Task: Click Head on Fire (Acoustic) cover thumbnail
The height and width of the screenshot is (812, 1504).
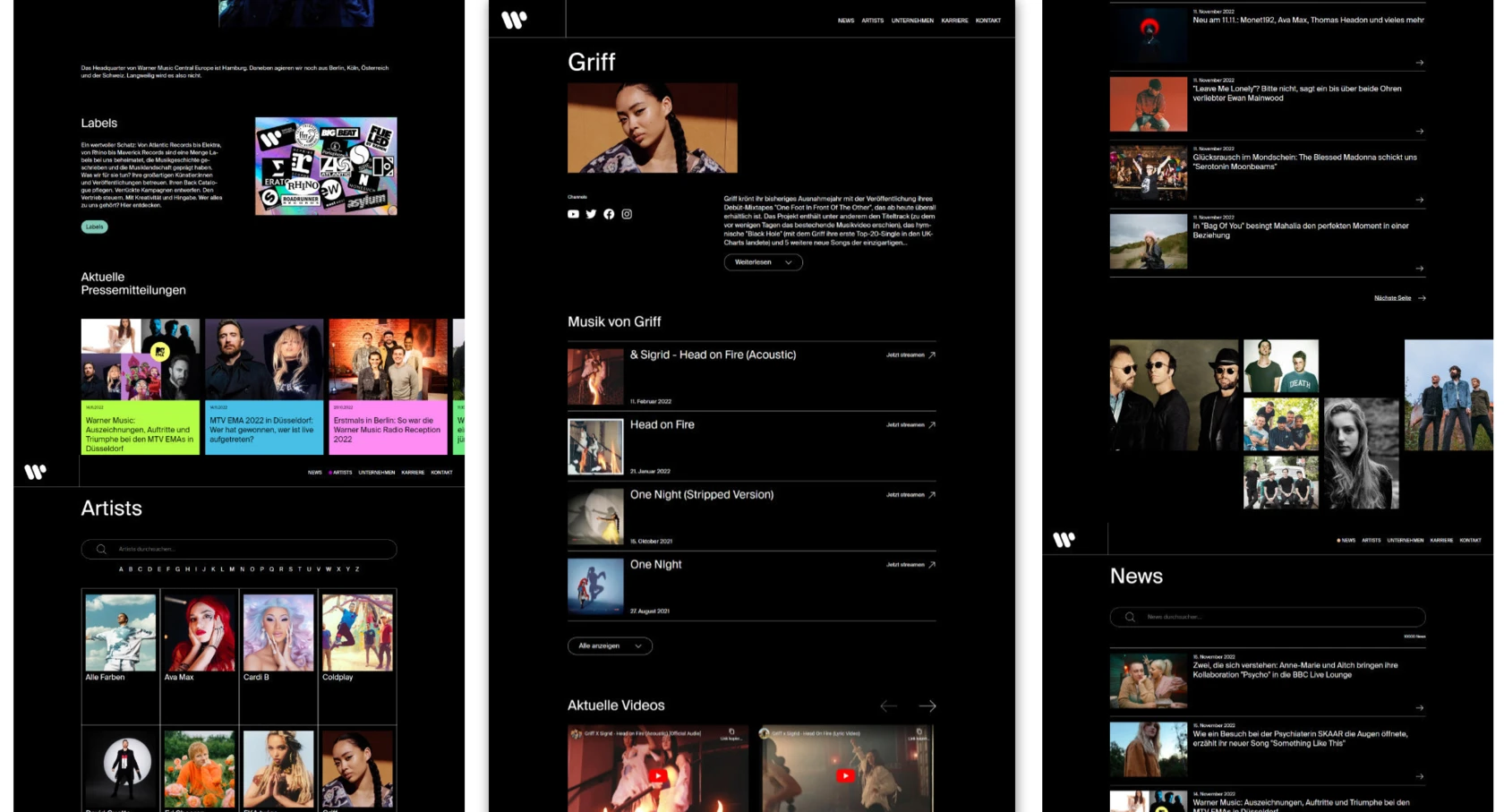Action: (x=595, y=377)
